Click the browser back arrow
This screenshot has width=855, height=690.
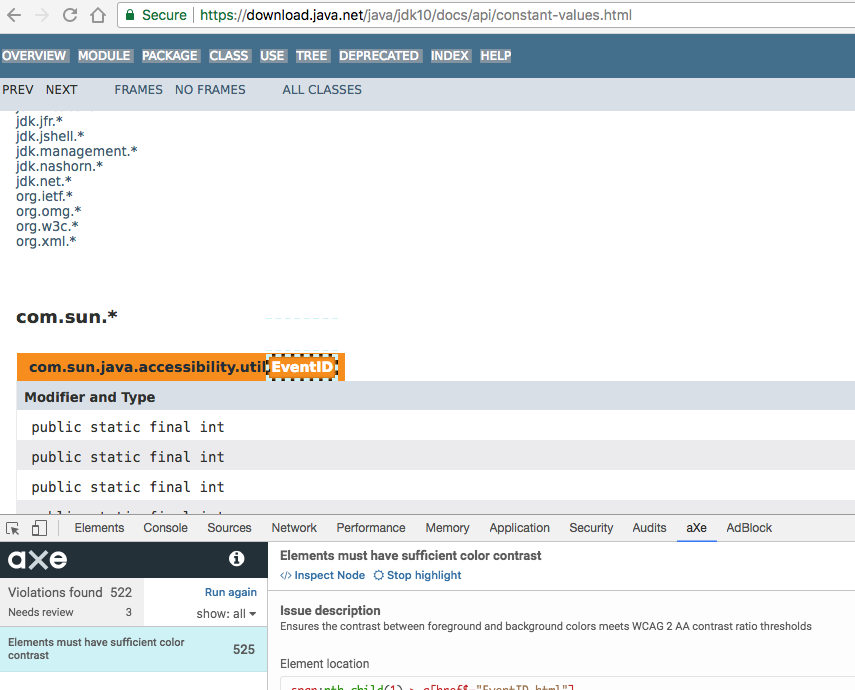tap(15, 16)
